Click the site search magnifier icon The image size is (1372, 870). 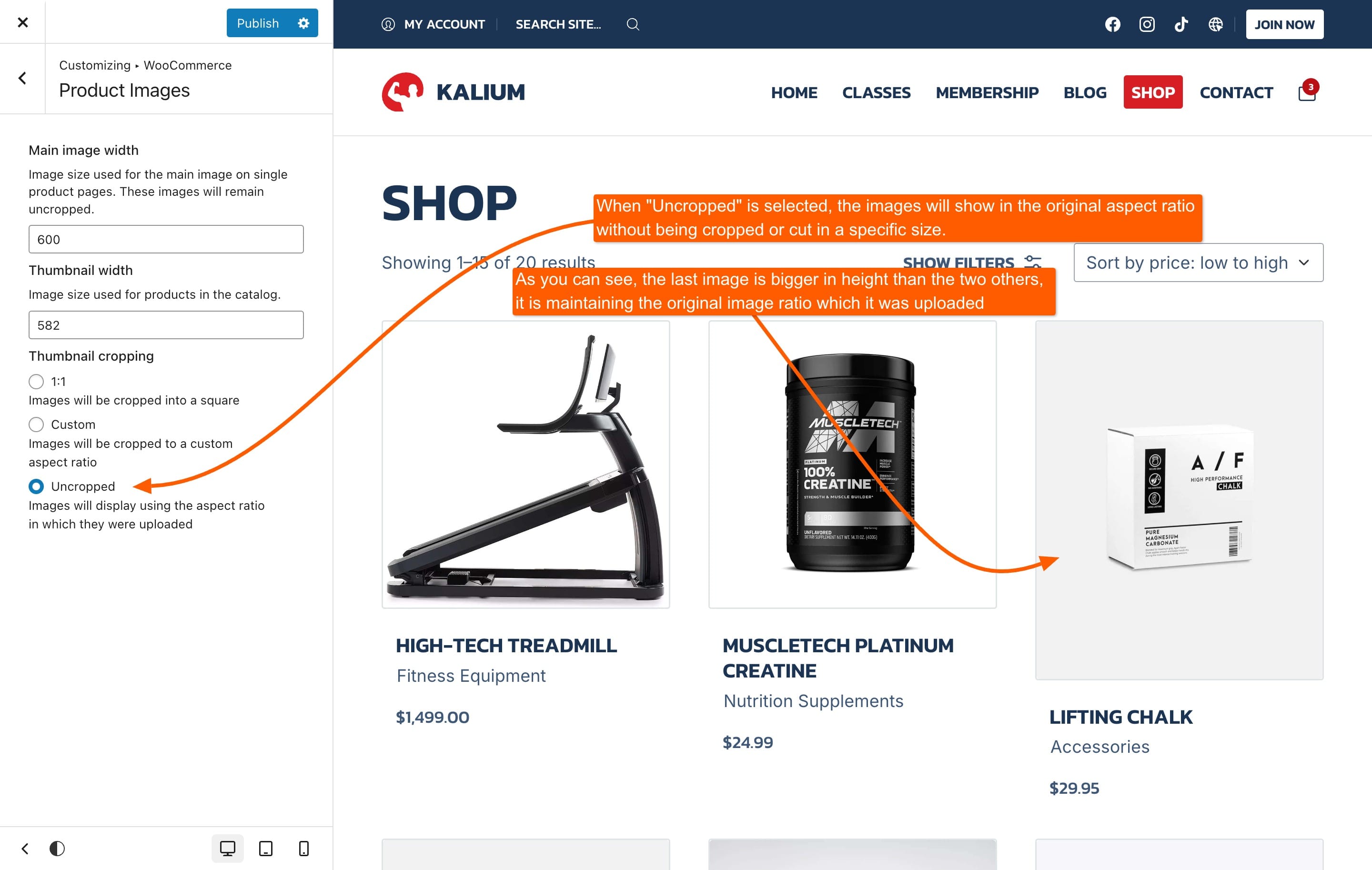pos(633,24)
